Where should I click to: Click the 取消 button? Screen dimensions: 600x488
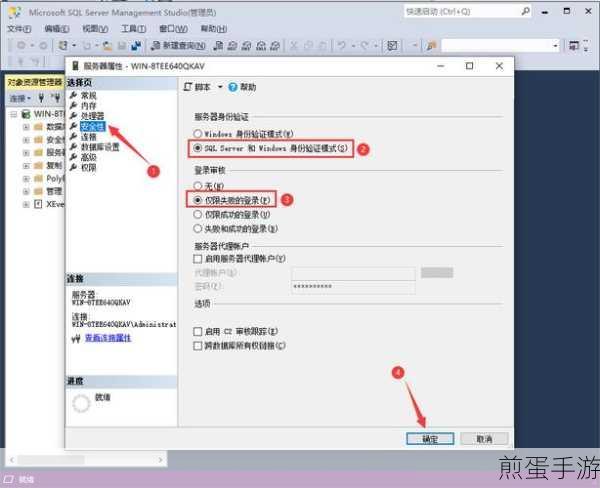[484, 439]
